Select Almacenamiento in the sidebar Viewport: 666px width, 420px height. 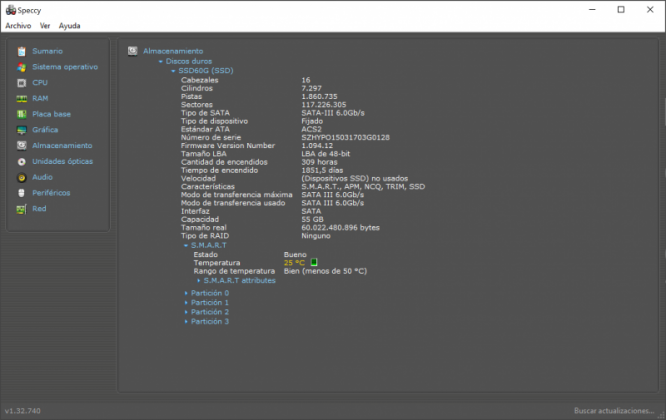click(x=62, y=145)
